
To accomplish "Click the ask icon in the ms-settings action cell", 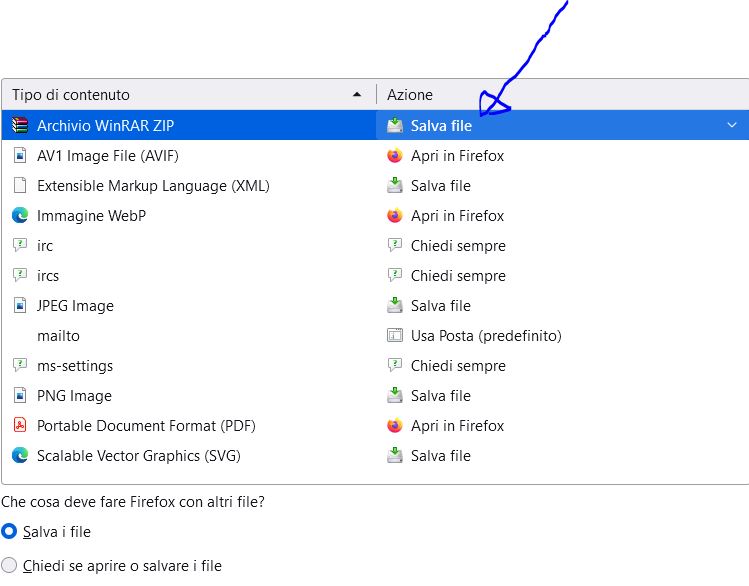I will pyautogui.click(x=395, y=365).
